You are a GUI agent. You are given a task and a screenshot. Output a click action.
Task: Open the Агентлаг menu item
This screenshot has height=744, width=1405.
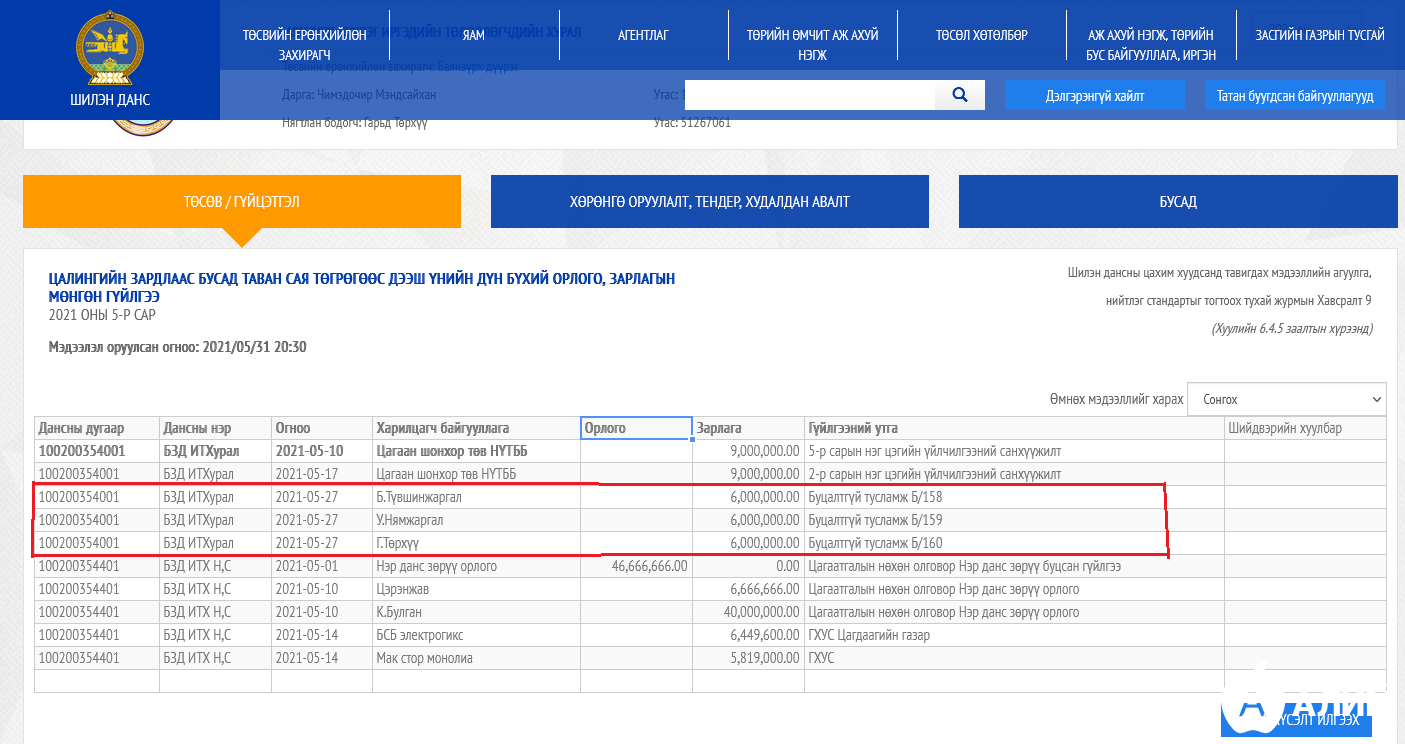click(x=643, y=35)
